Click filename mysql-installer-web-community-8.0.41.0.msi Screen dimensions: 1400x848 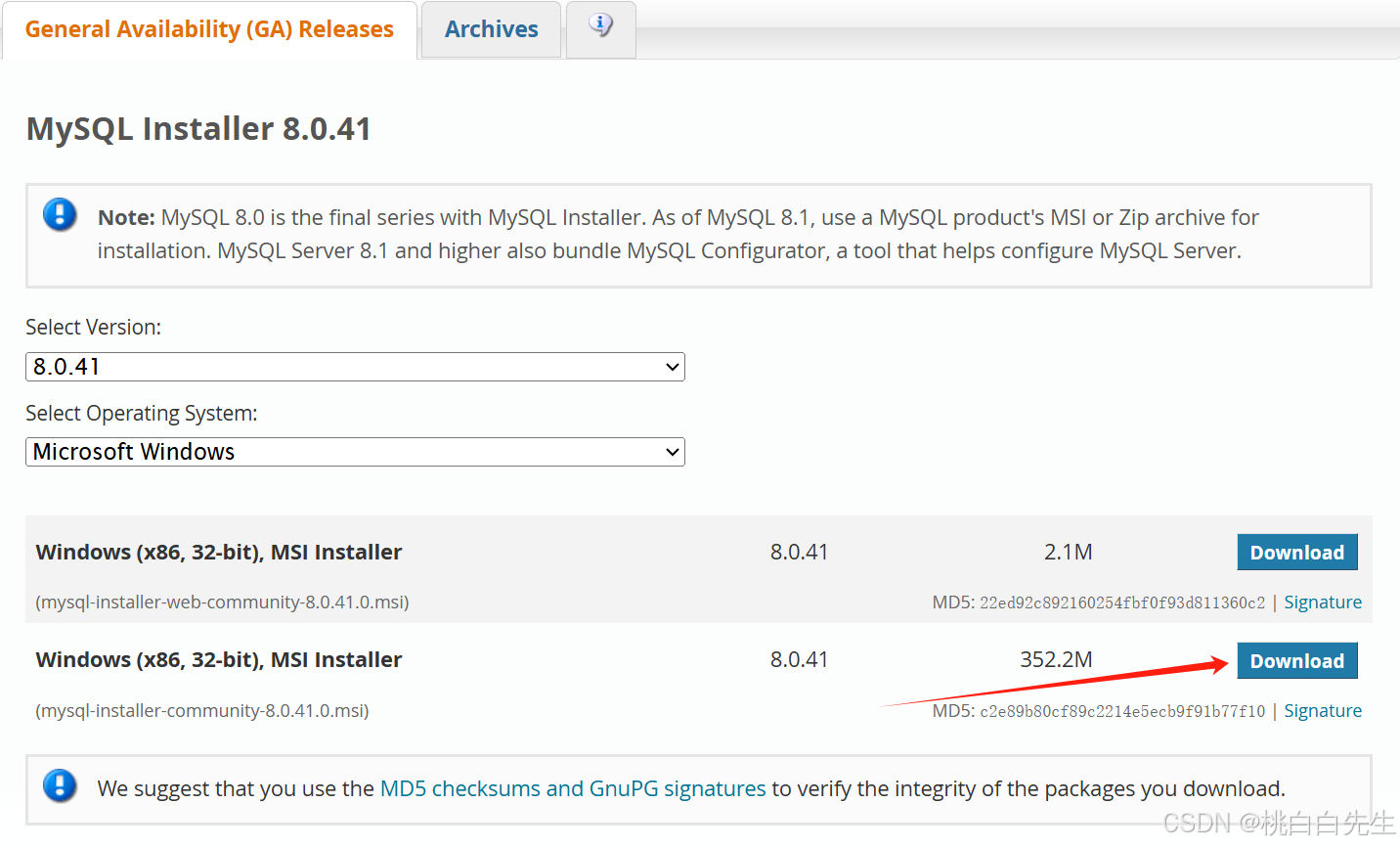click(222, 603)
